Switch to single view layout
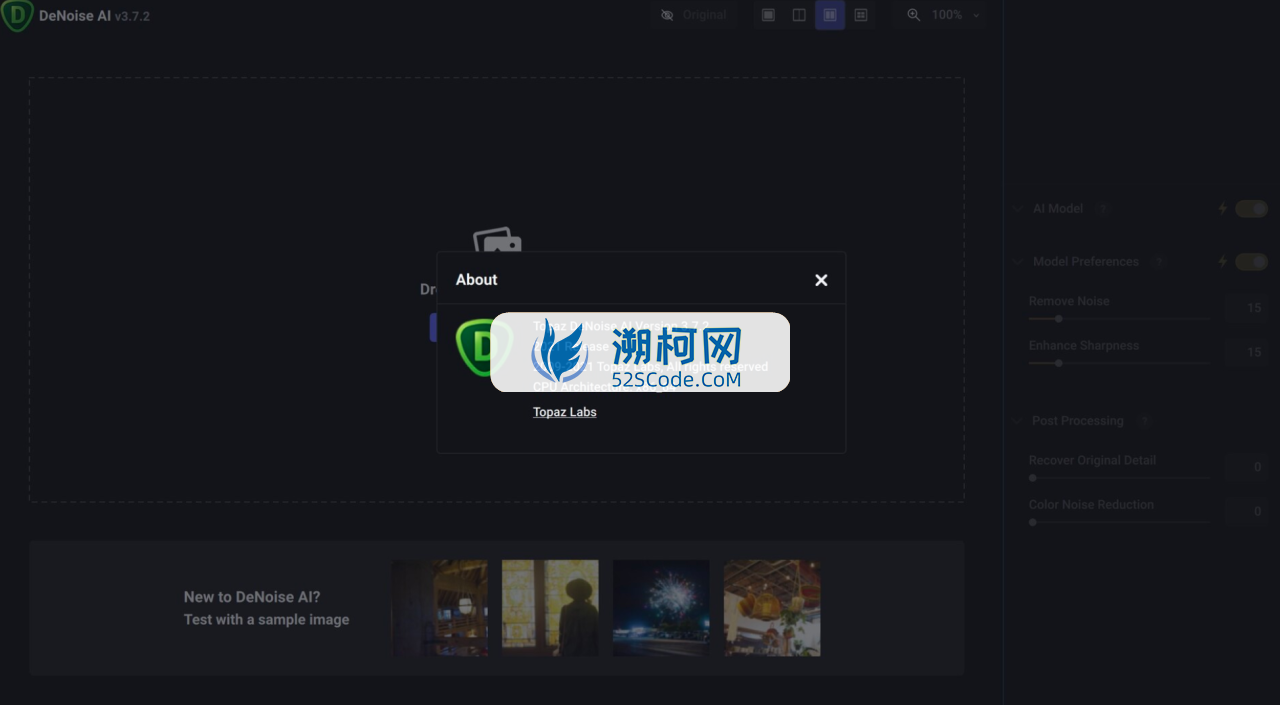The image size is (1280, 705). (x=768, y=15)
